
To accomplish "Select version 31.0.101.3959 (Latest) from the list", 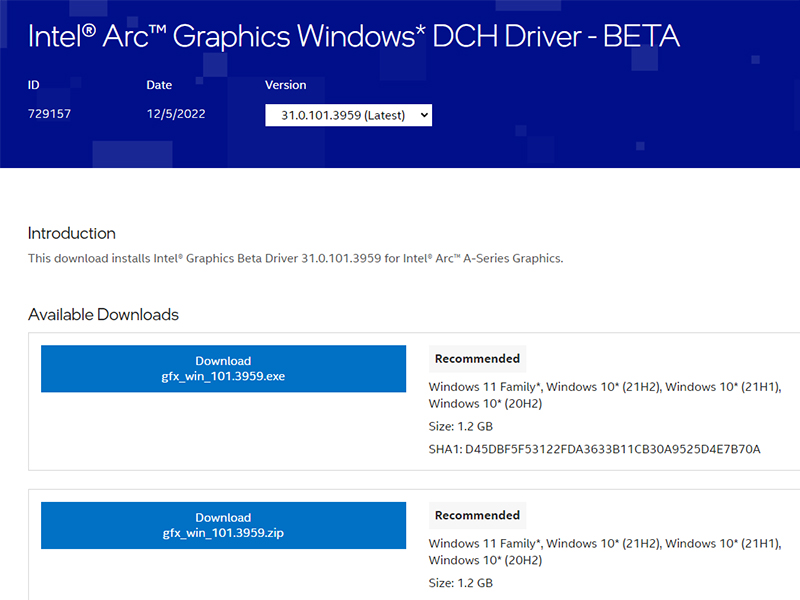I will [340, 115].
